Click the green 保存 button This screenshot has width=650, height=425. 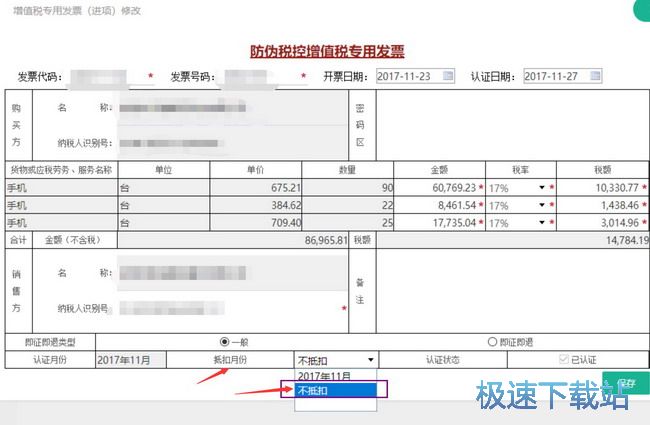[x=626, y=383]
